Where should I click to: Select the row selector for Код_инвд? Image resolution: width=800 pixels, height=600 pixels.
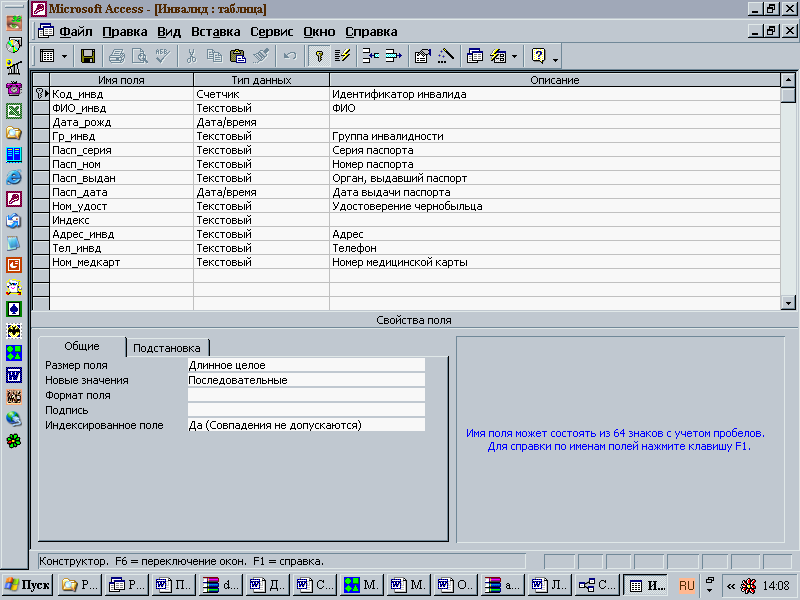tap(41, 94)
